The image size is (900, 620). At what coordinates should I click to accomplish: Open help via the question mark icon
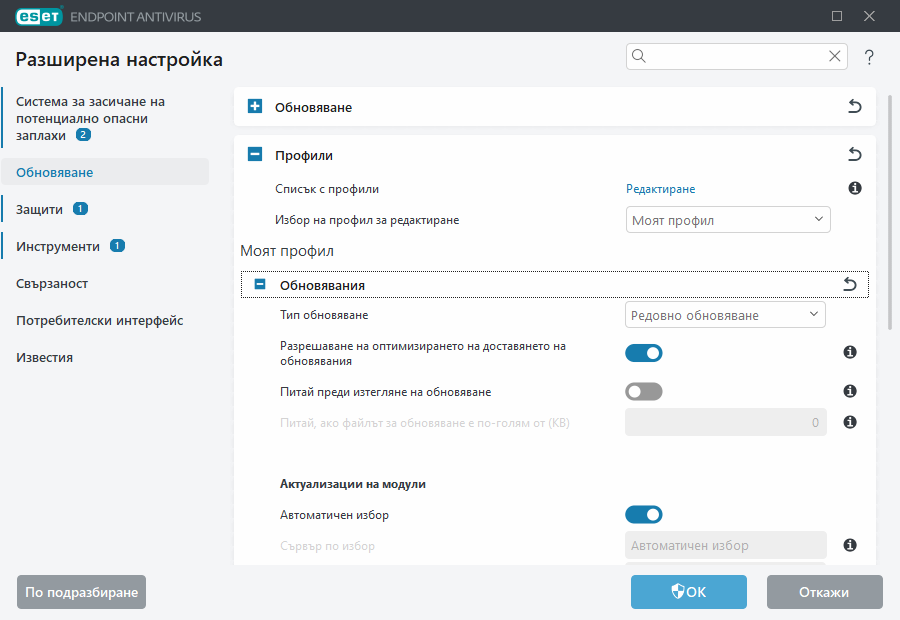click(869, 57)
